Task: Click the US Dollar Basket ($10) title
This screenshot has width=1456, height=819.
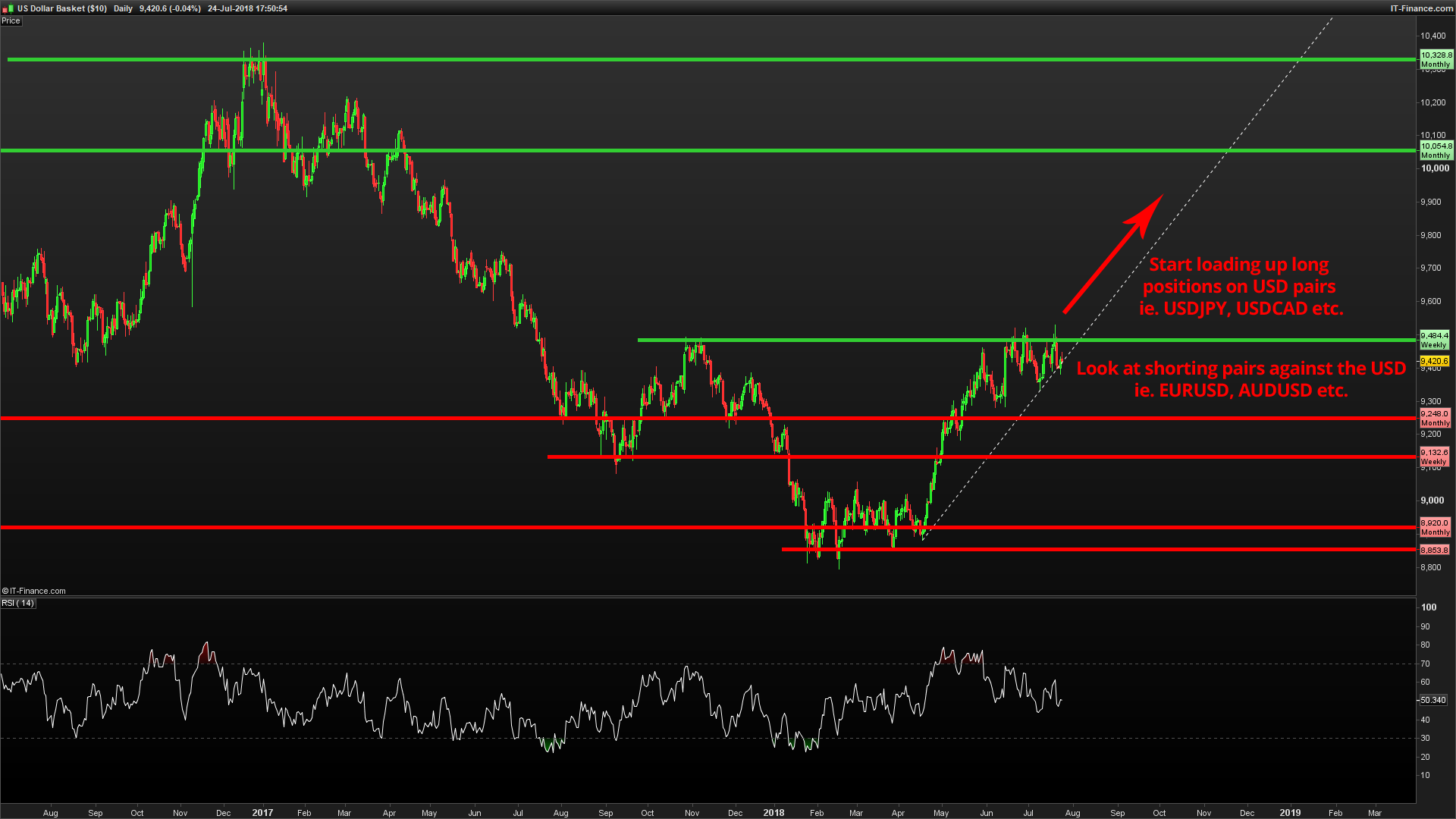Action: pos(62,8)
